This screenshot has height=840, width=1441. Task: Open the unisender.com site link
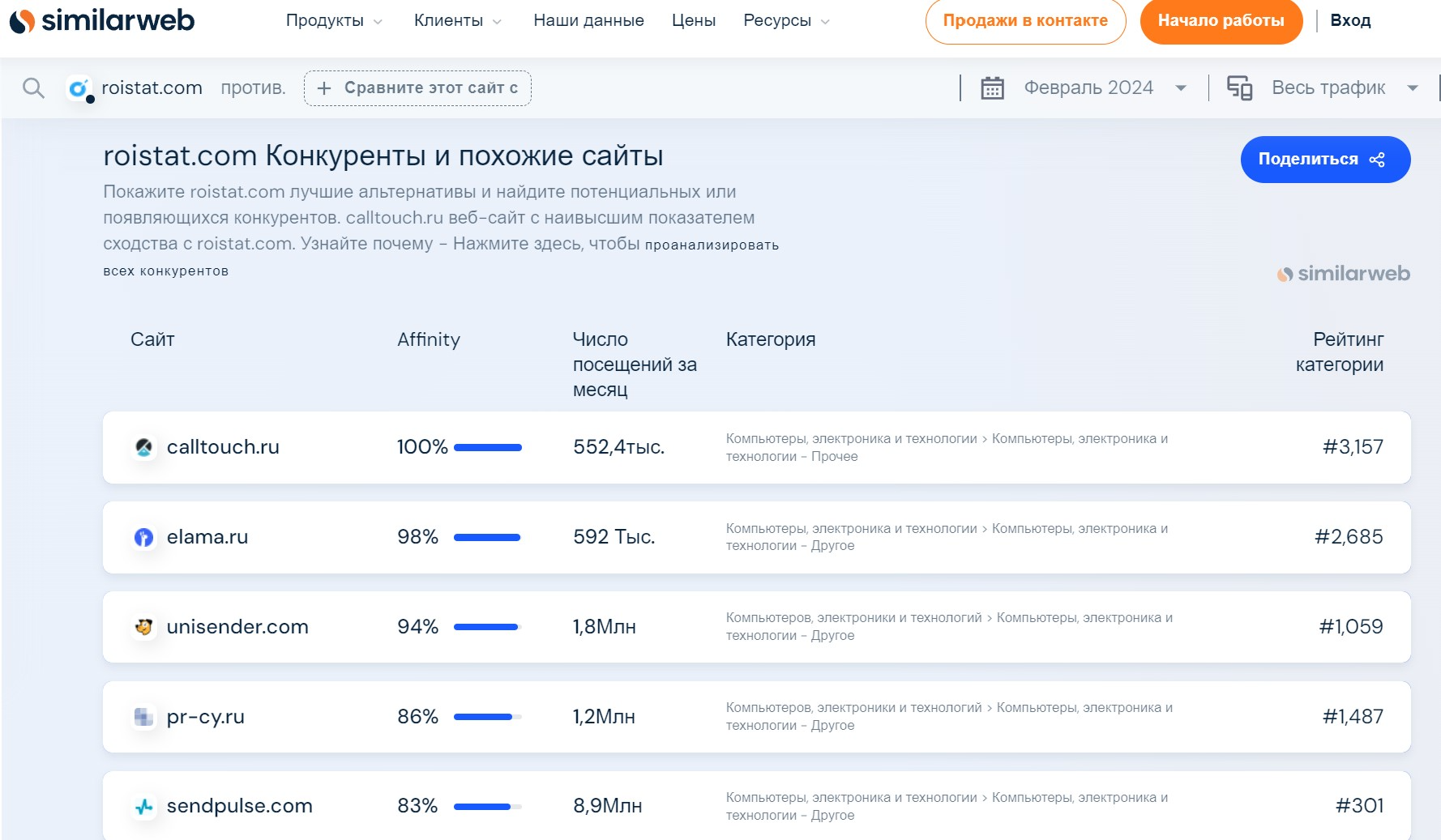click(x=237, y=627)
